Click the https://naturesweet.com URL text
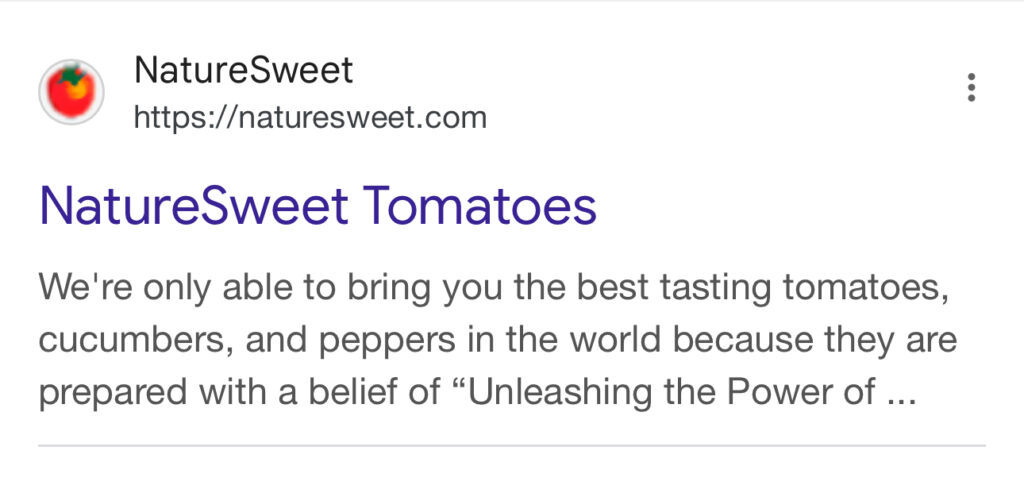The image size is (1024, 489). pyautogui.click(x=310, y=118)
